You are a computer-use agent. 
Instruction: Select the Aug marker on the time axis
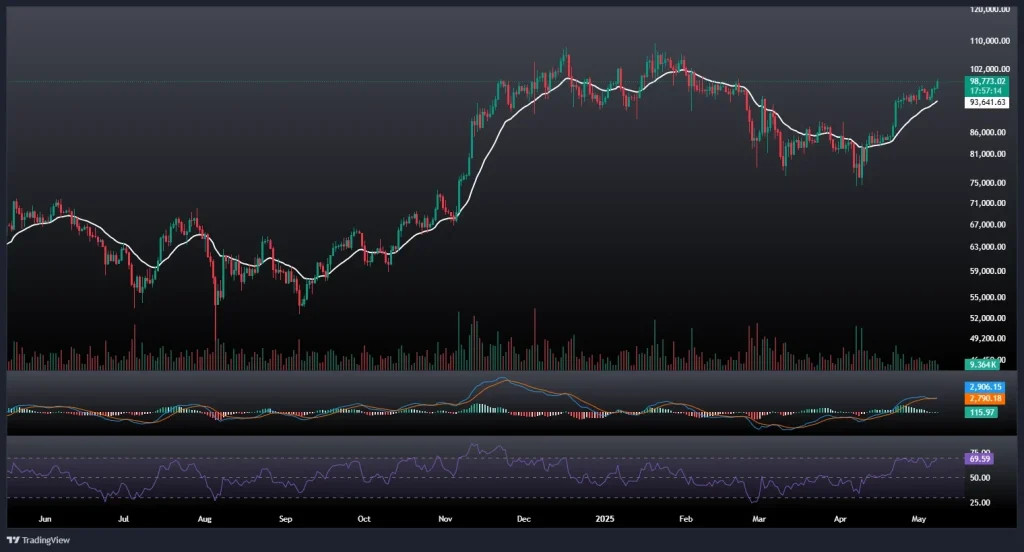coord(204,520)
